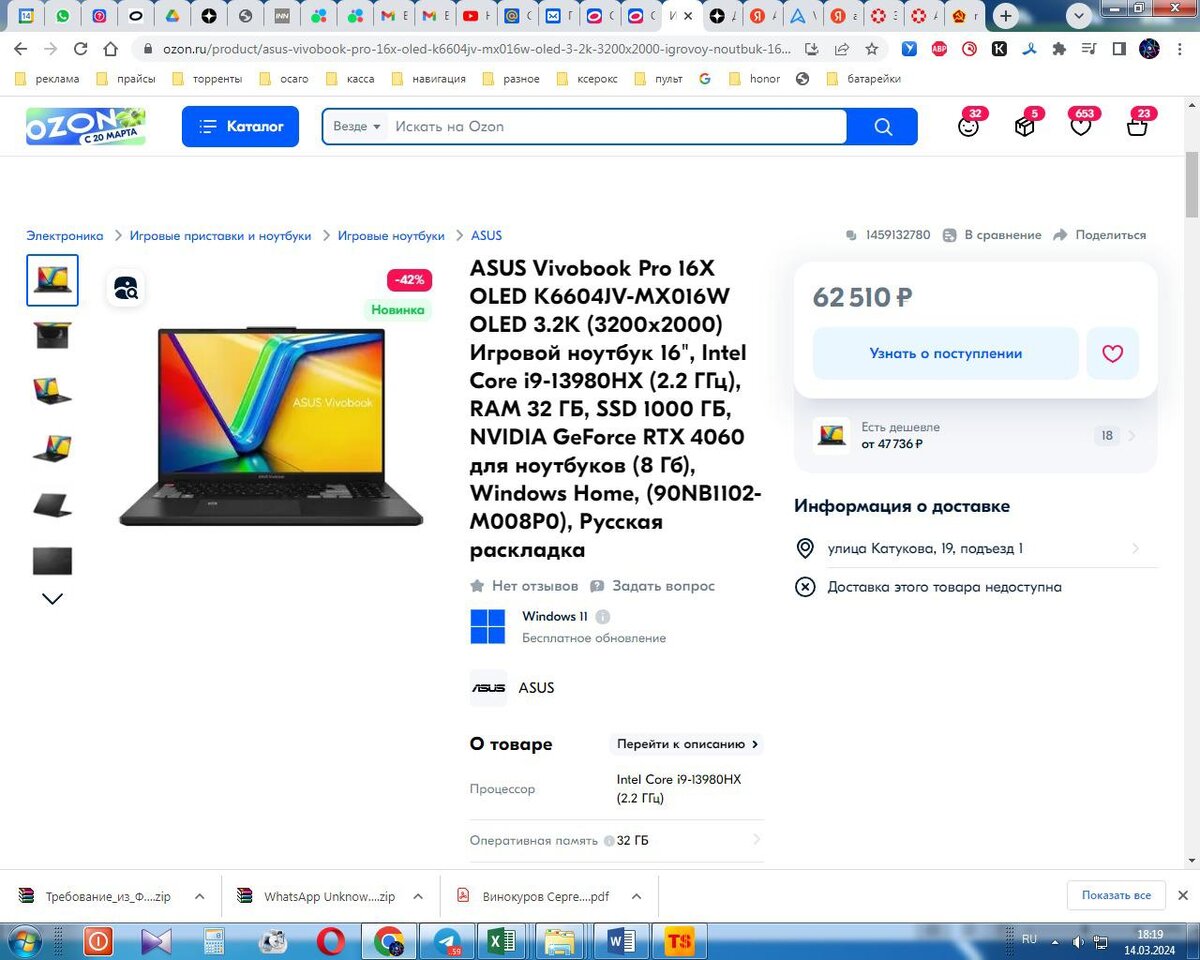The width and height of the screenshot is (1200, 960).
Task: Open the Каталог button
Action: (x=240, y=127)
